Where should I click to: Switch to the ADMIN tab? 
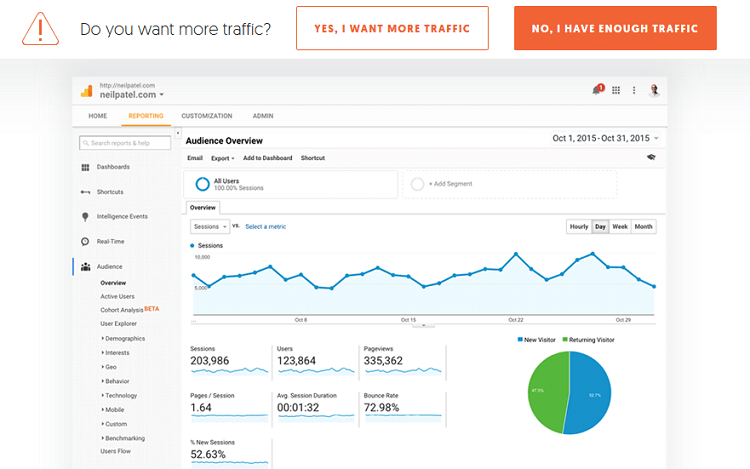pyautogui.click(x=263, y=116)
